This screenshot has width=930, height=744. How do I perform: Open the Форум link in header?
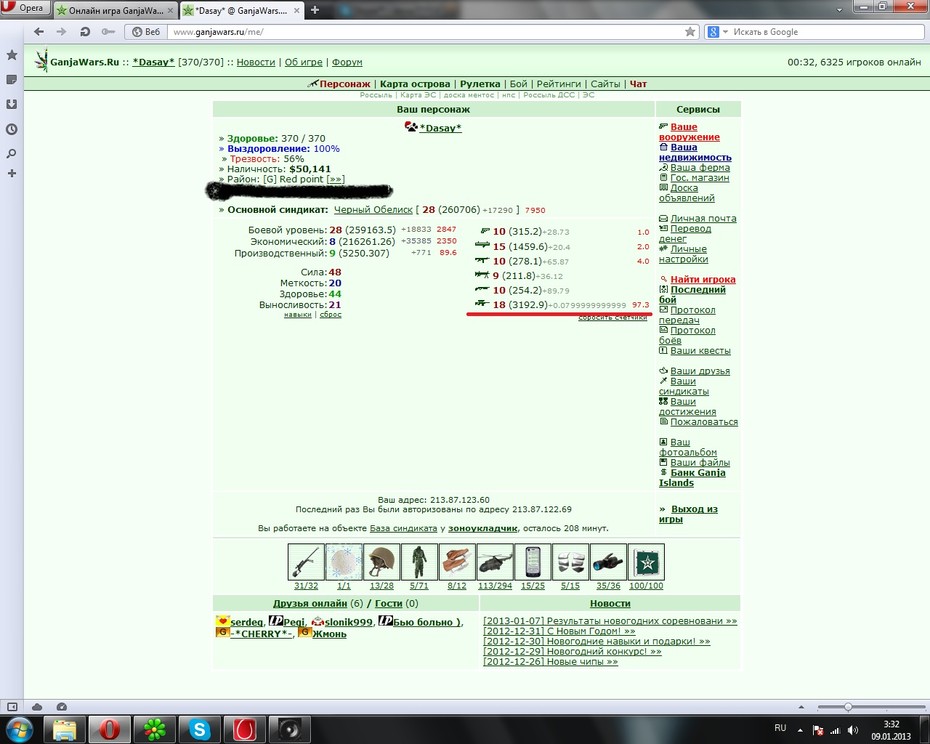point(347,62)
